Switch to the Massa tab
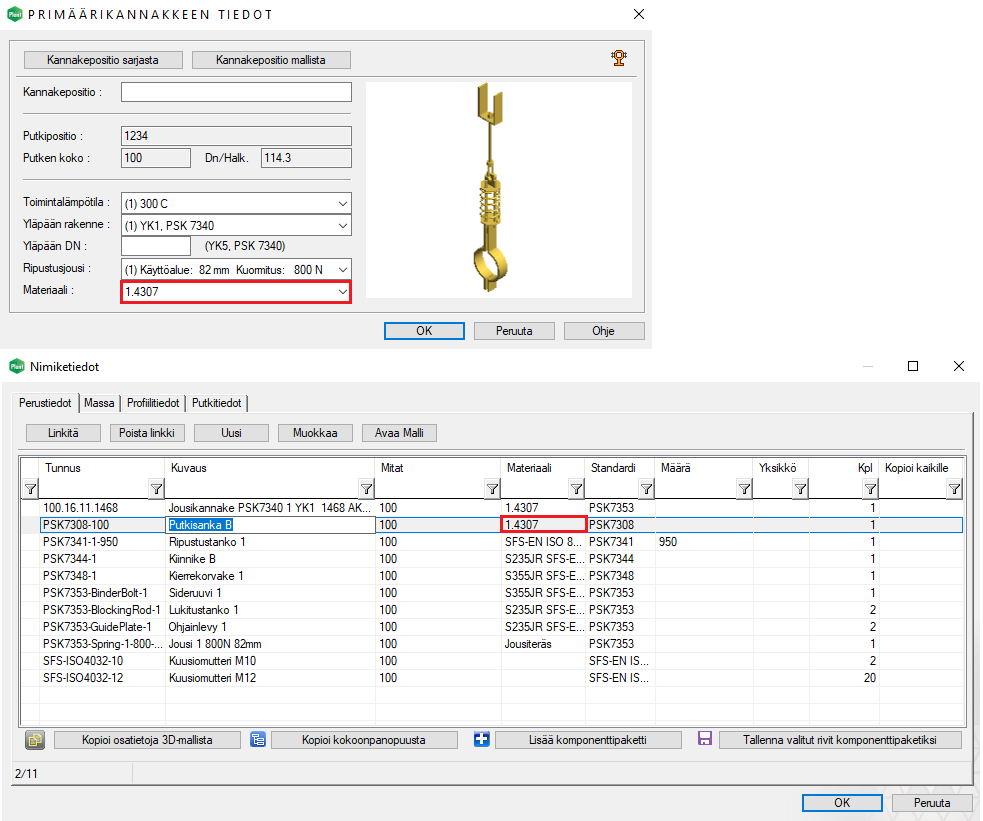This screenshot has width=983, height=821. (x=99, y=403)
